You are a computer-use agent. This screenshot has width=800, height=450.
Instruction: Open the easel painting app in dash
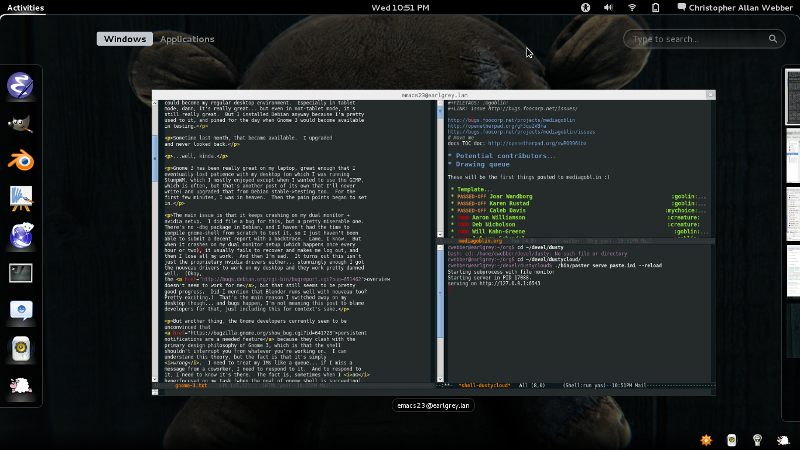coord(20,198)
